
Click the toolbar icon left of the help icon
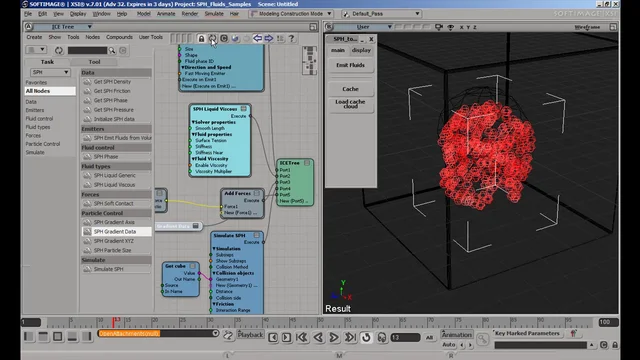point(280,38)
